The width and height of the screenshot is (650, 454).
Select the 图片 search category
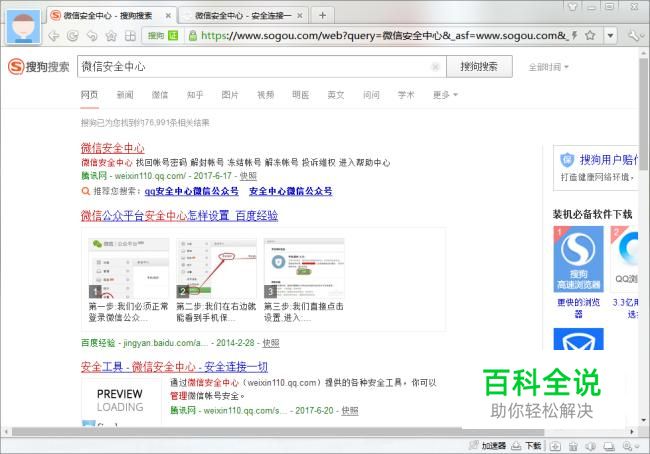click(x=230, y=95)
